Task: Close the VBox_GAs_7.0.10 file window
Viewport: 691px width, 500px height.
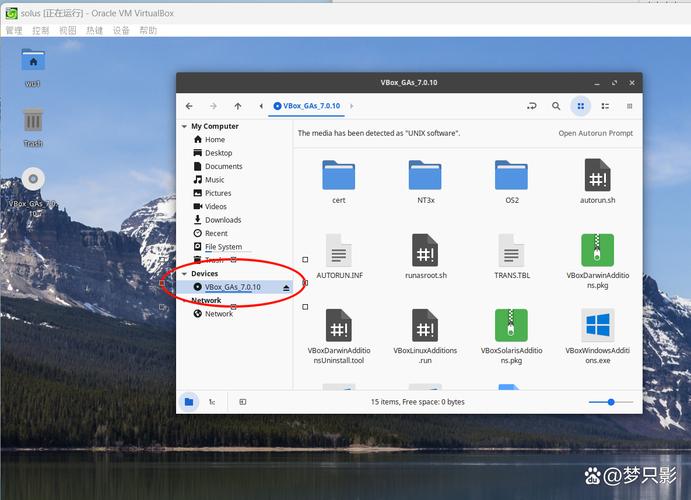Action: [x=632, y=83]
